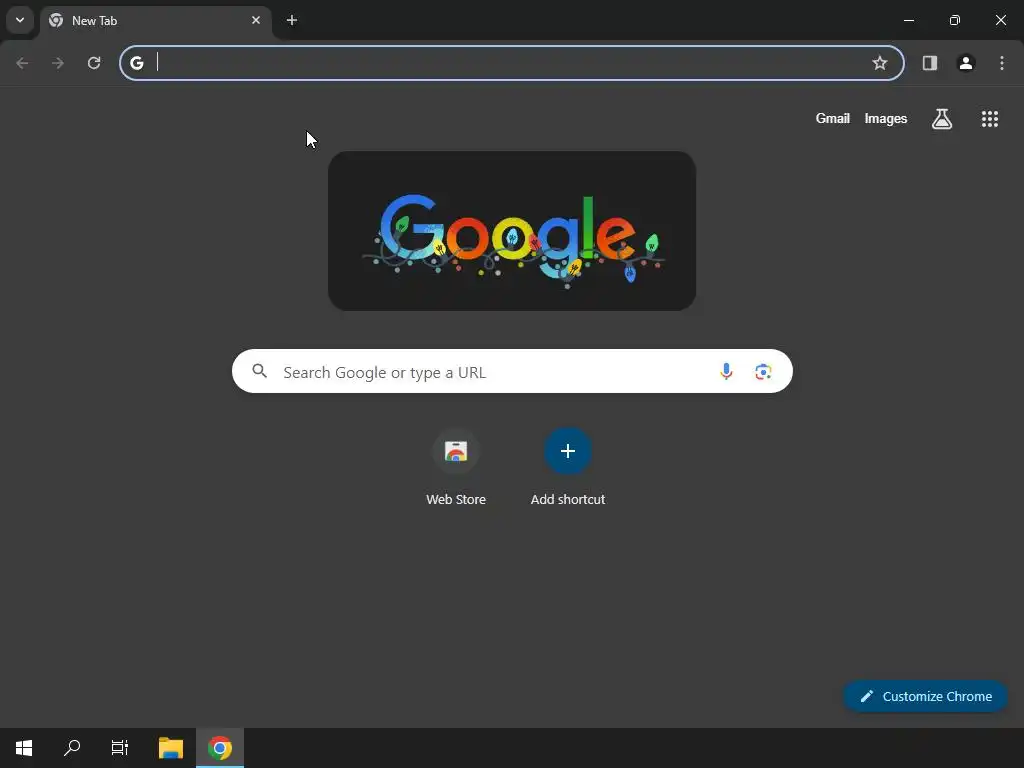Click the magnifier icon in search box
This screenshot has width=1024, height=768.
tap(260, 371)
